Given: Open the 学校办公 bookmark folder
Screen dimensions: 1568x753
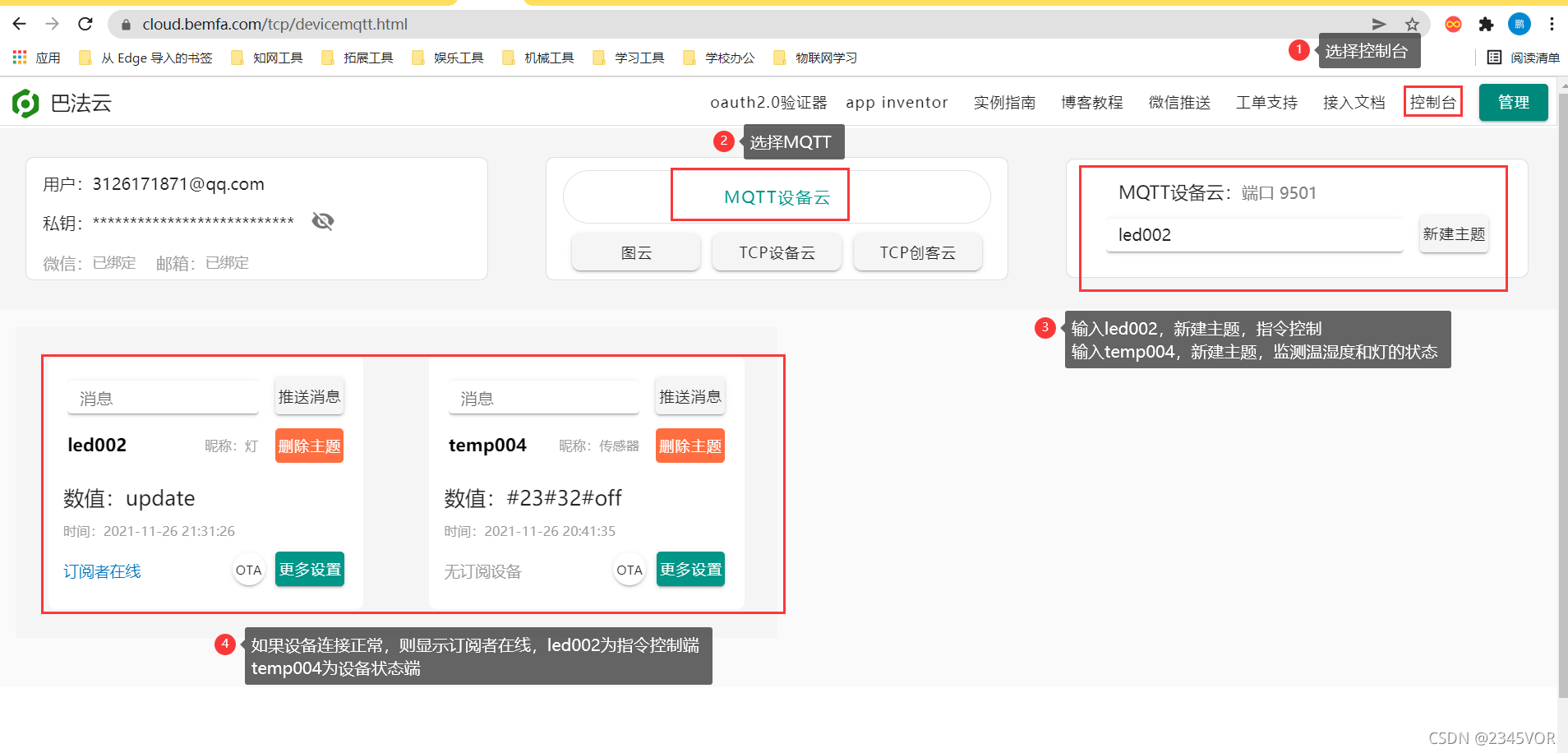Looking at the screenshot, I should click(x=719, y=58).
